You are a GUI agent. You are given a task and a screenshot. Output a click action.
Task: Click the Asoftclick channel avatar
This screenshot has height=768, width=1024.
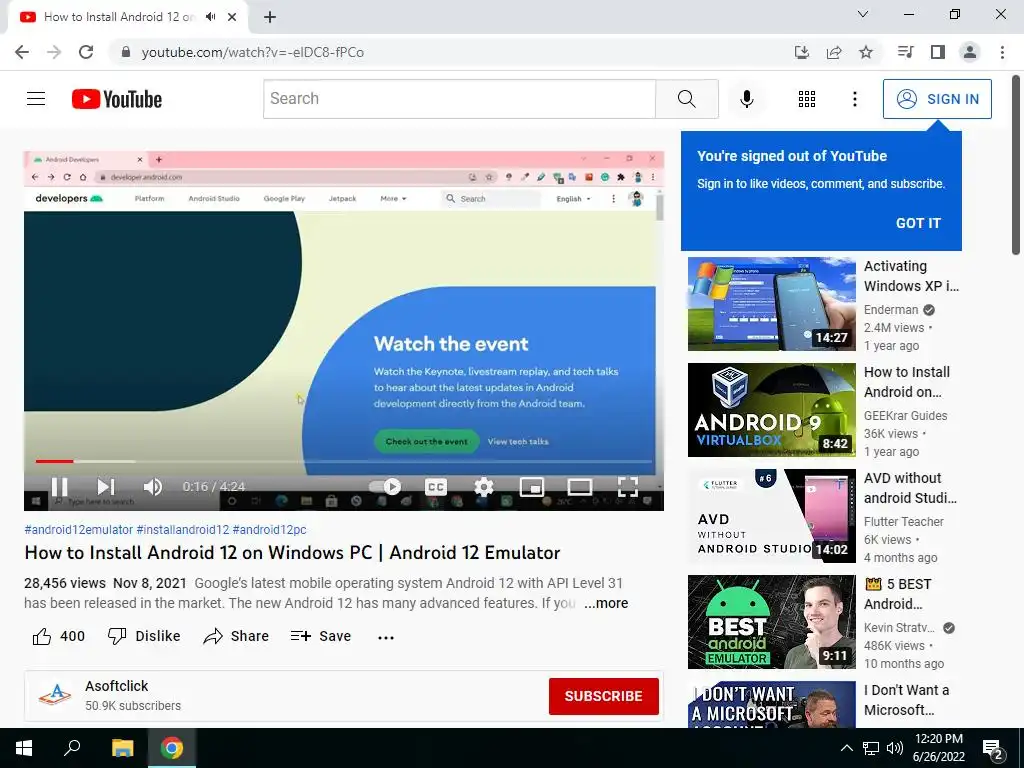click(x=54, y=696)
